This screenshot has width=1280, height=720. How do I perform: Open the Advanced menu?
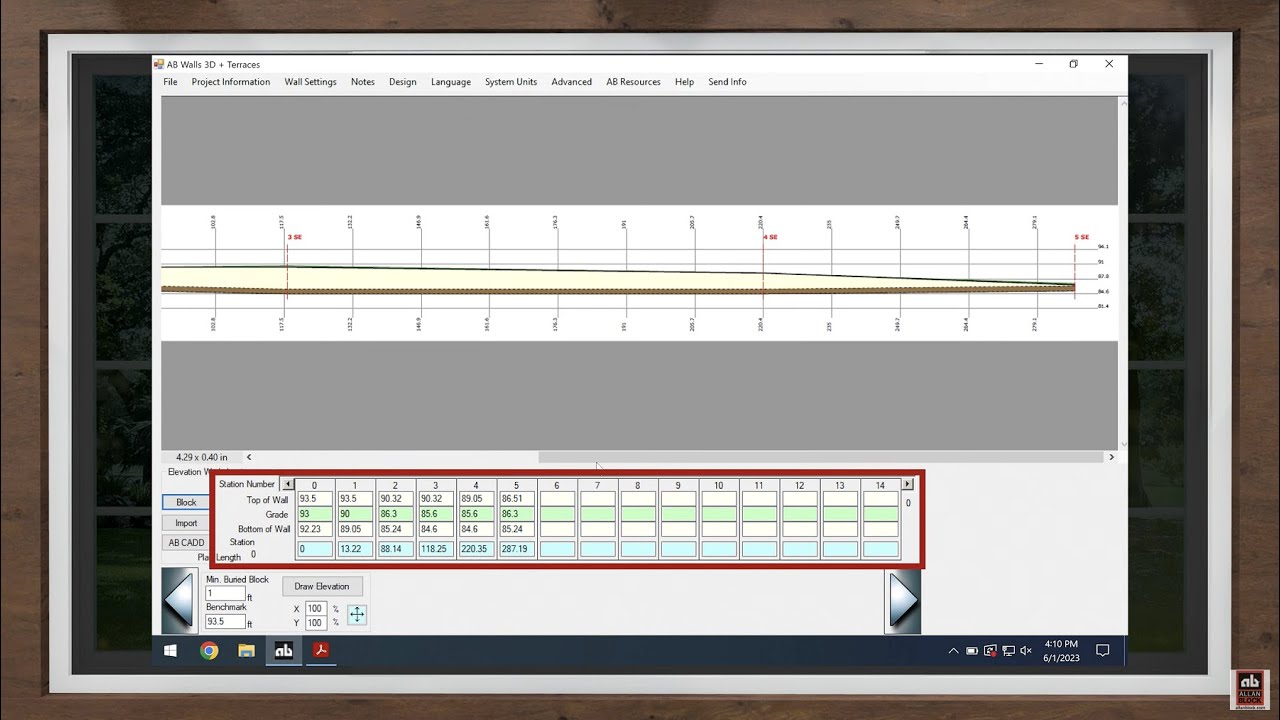[571, 82]
